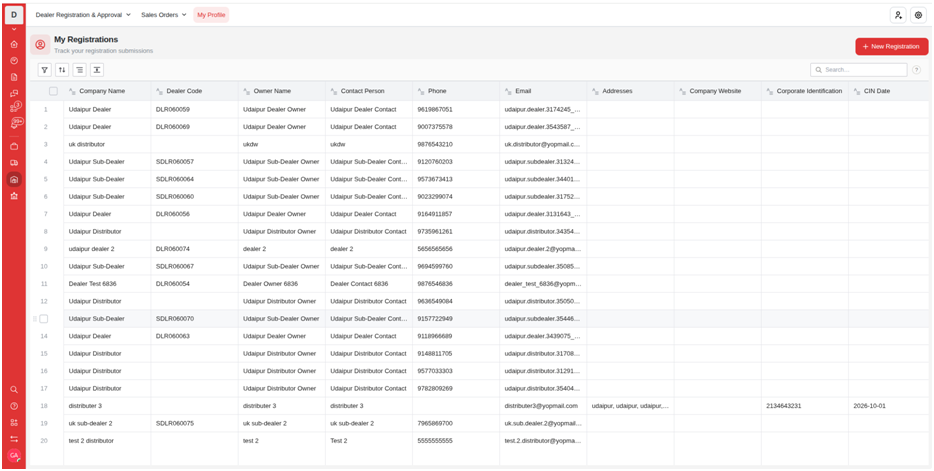
Task: Click the Company Name column header
Action: tap(107, 91)
